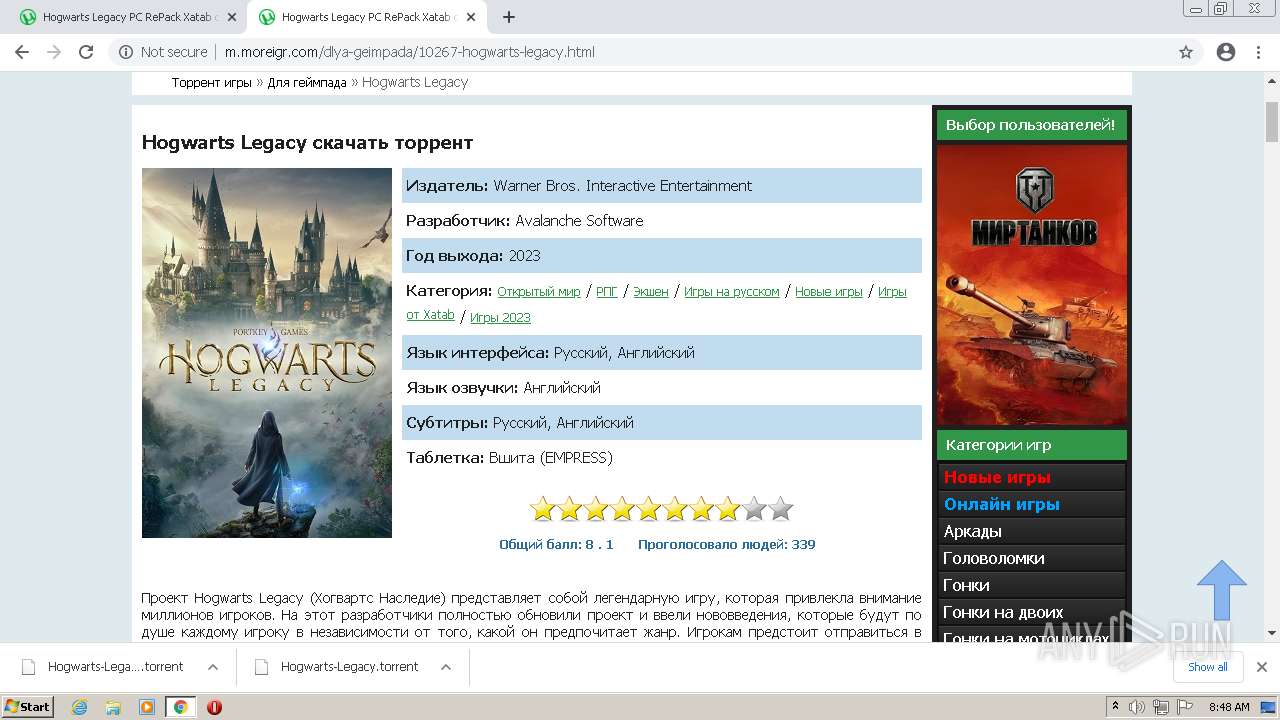
Task: Click the red Opera taskbar icon
Action: [214, 707]
